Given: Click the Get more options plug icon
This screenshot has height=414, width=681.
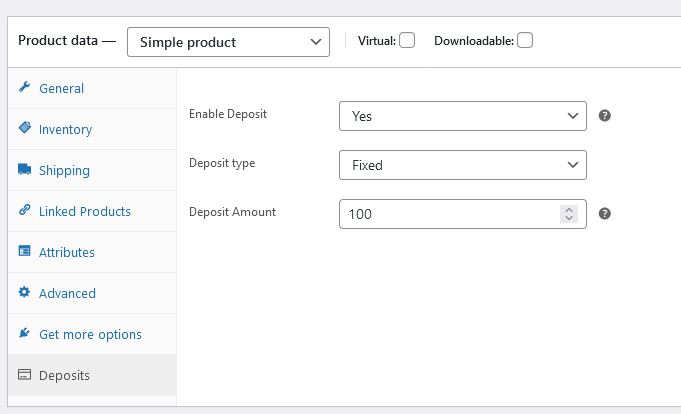Looking at the screenshot, I should 24,333.
